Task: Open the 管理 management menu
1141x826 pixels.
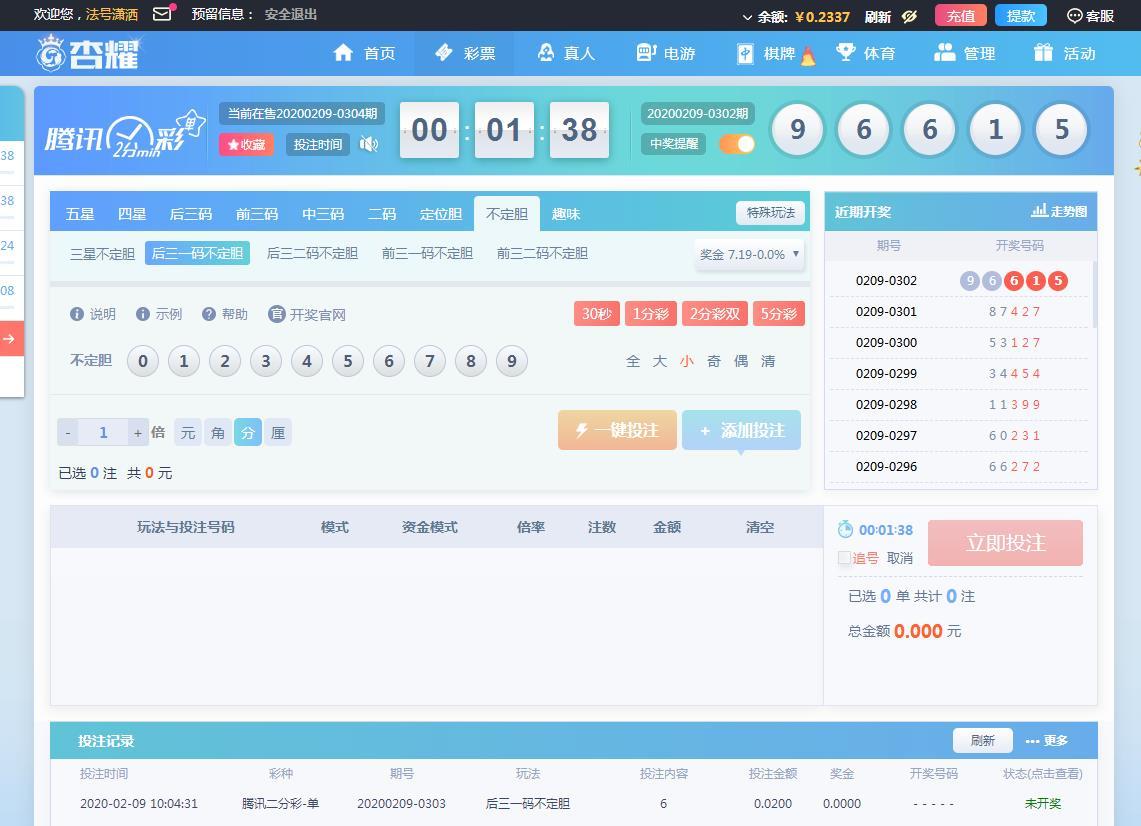Action: (964, 52)
